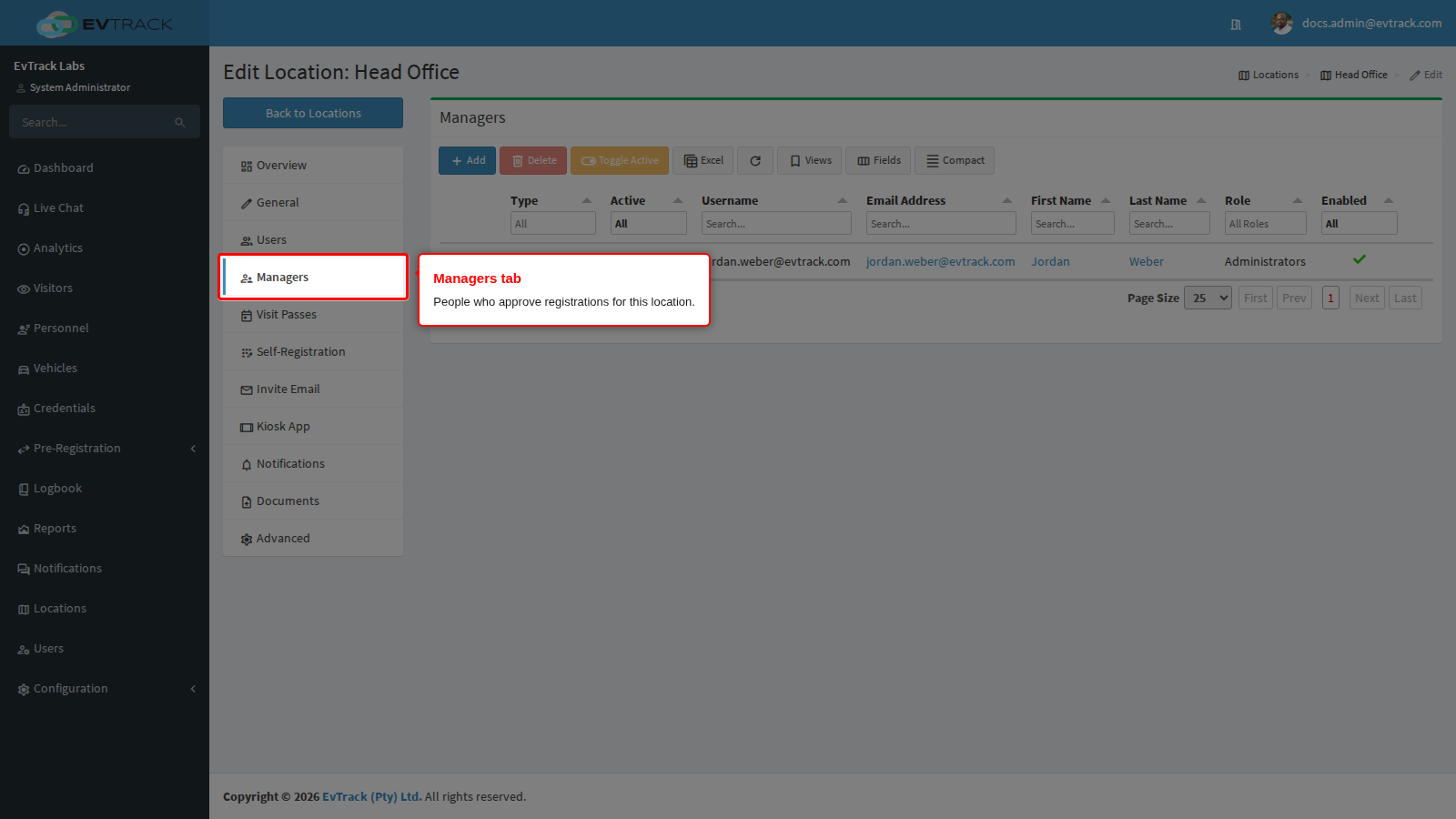Click the blue Add button
The image size is (1456, 819).
(x=468, y=161)
